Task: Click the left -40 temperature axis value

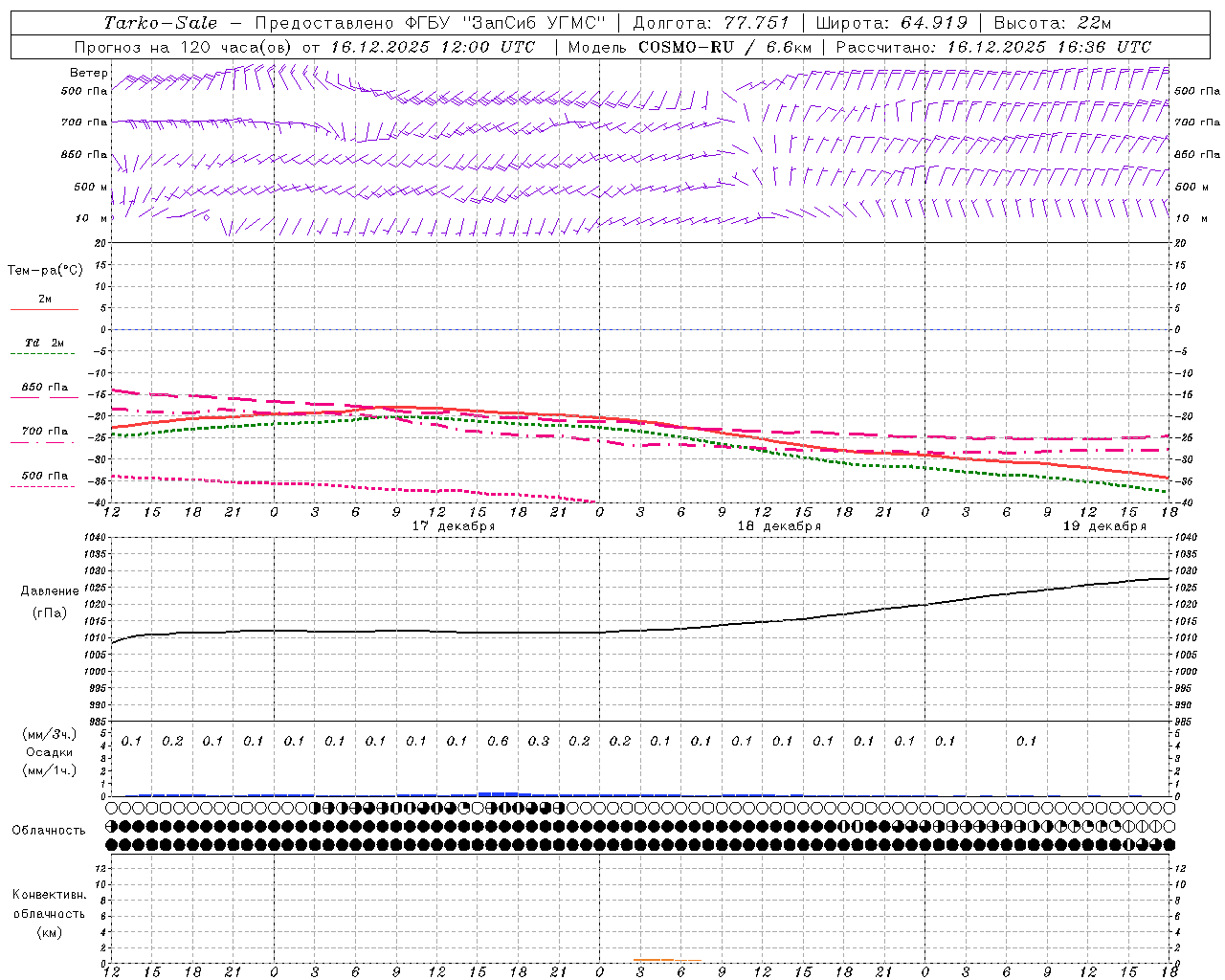Action: [x=98, y=503]
